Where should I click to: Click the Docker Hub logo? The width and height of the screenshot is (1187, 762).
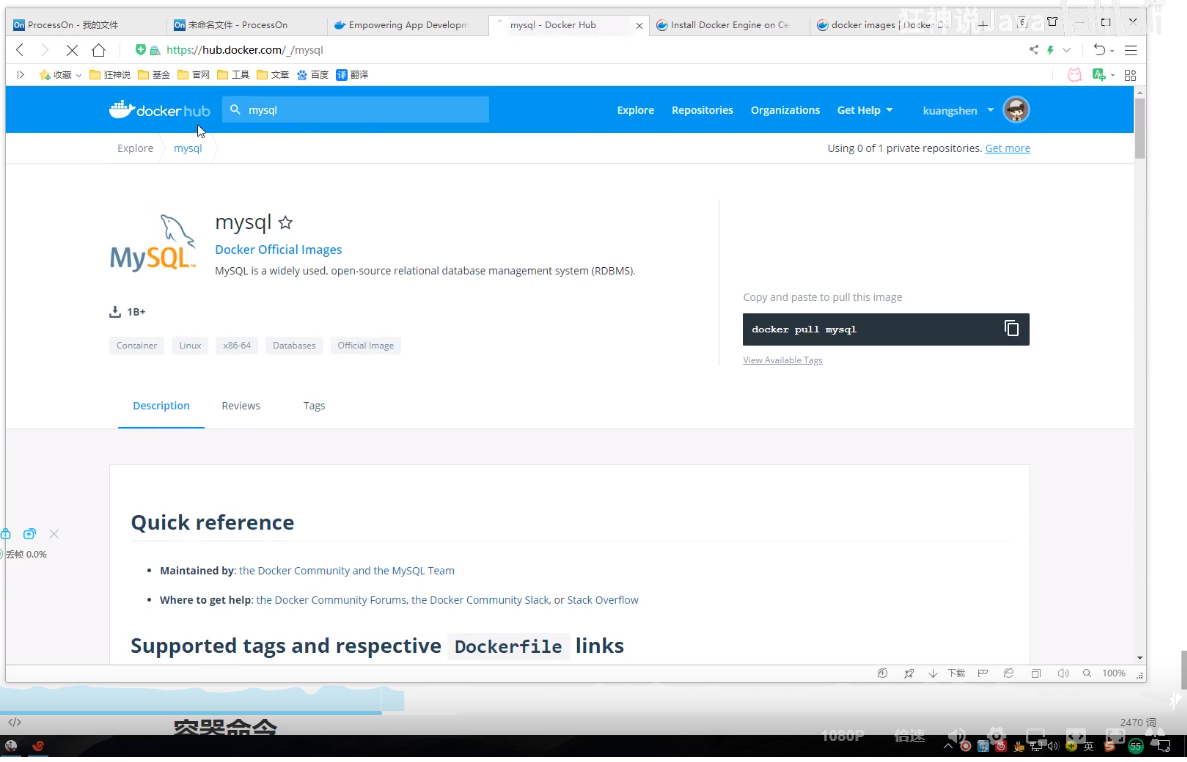[159, 110]
